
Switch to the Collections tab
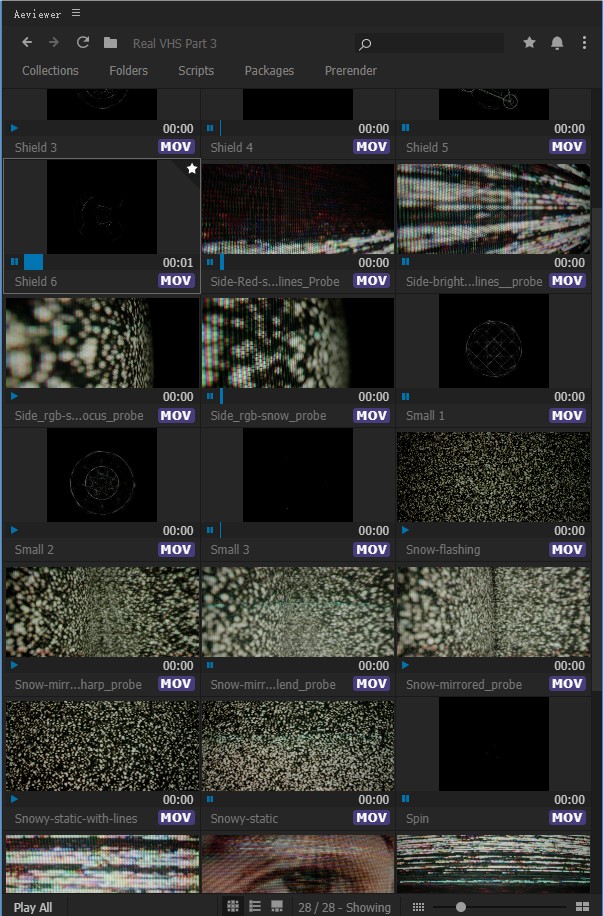50,71
